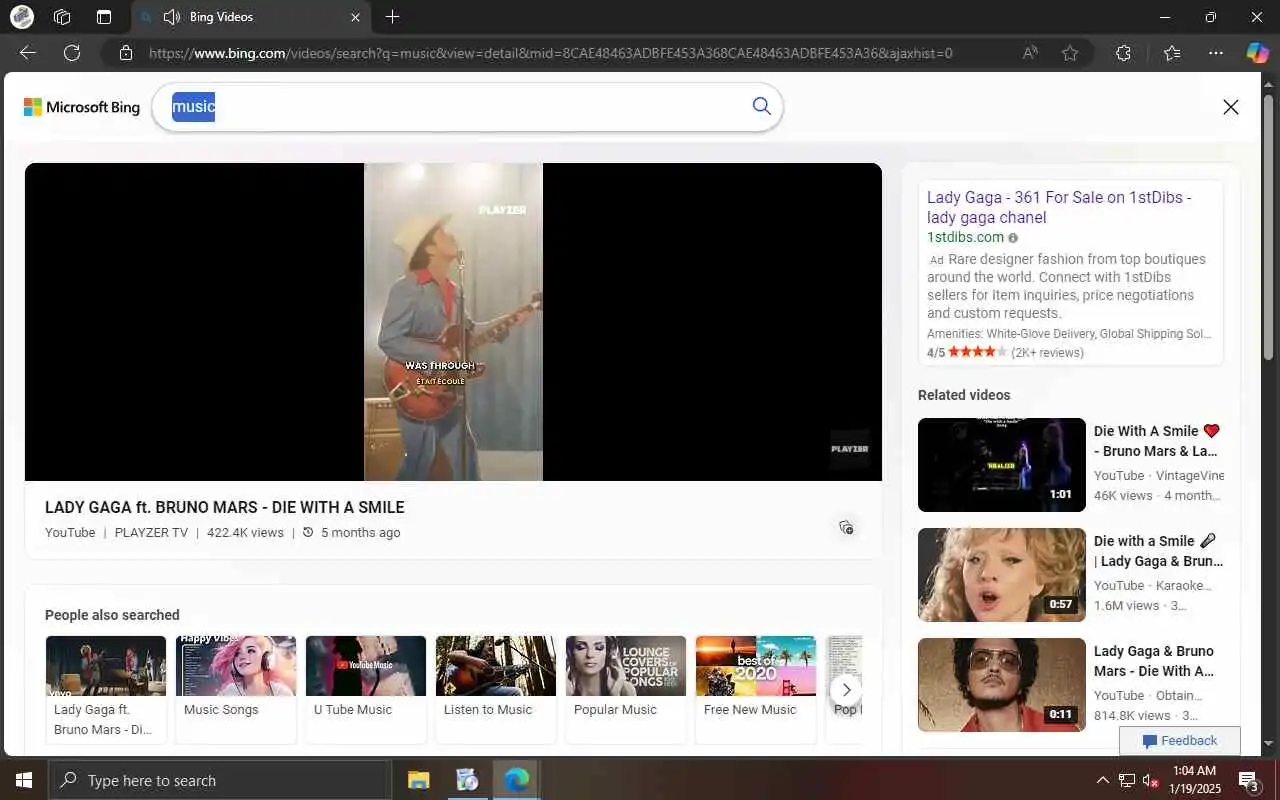Select the U Tube Music suggestion card
This screenshot has height=800, width=1280.
[366, 690]
